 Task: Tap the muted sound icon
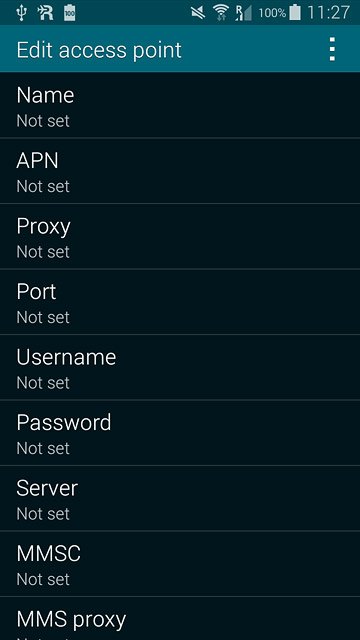198,13
